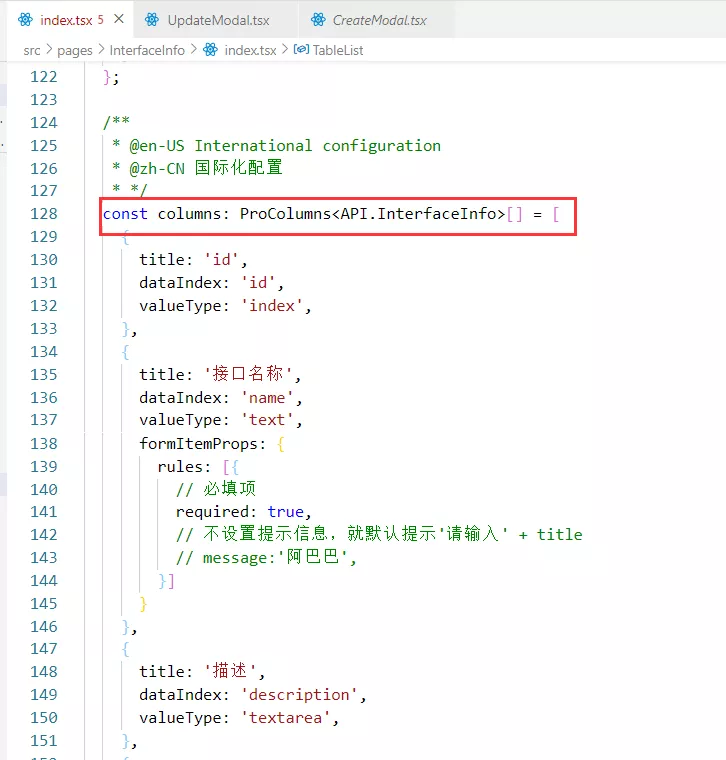
Task: Open the UpdateModal.tsx tab
Action: pyautogui.click(x=218, y=20)
